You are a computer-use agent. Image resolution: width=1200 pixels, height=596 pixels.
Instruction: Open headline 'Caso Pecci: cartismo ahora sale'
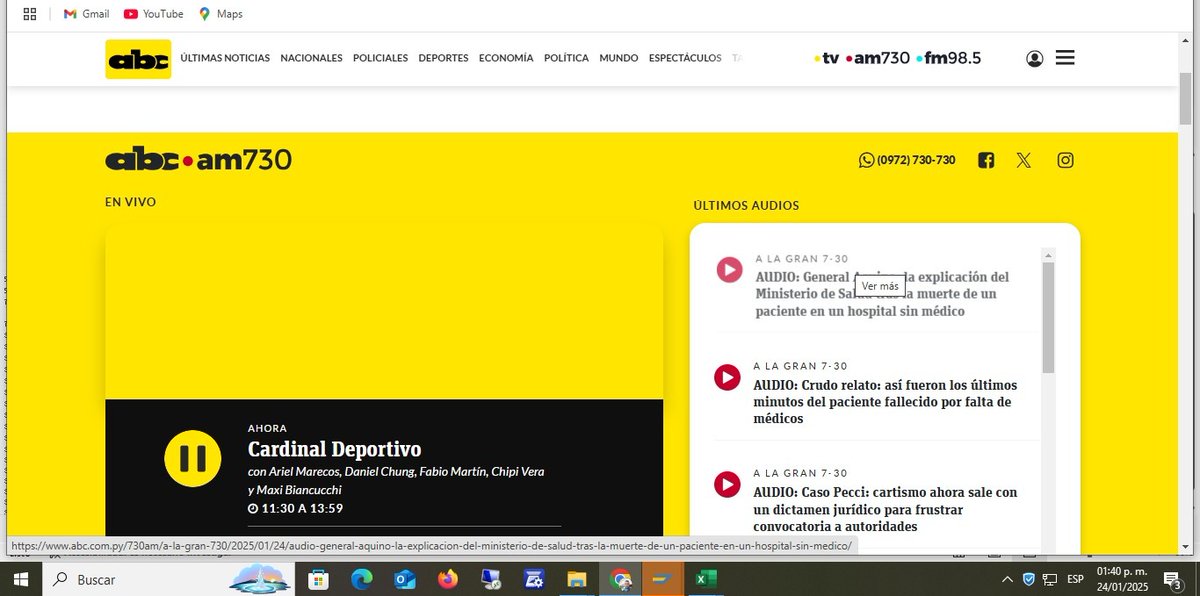coord(885,510)
